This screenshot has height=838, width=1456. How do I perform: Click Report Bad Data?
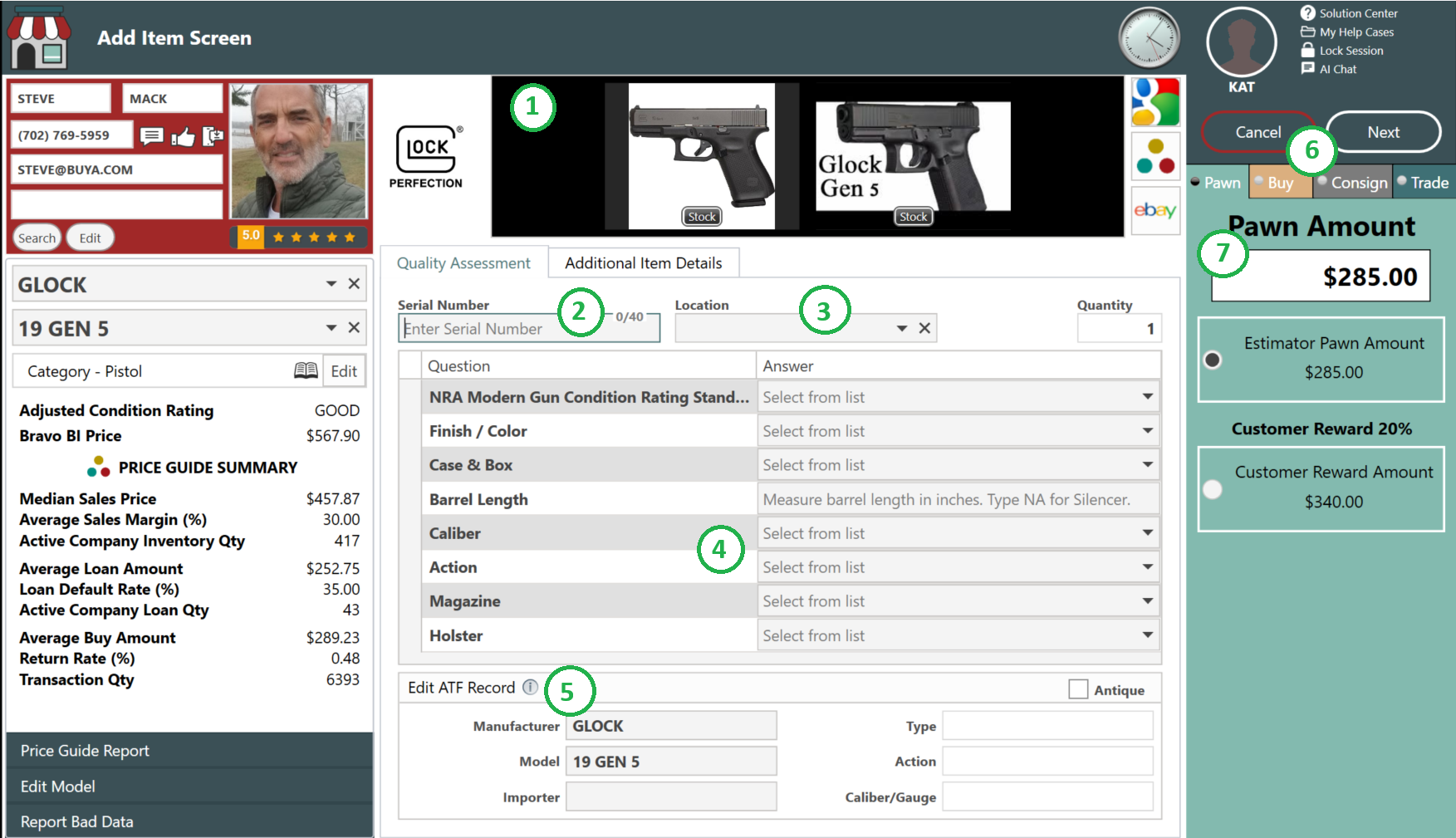pyautogui.click(x=189, y=821)
